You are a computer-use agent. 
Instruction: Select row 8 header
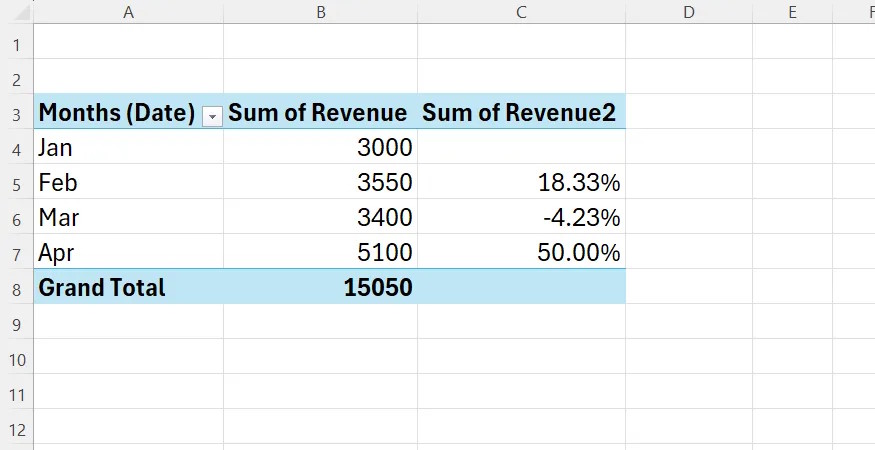[17, 289]
